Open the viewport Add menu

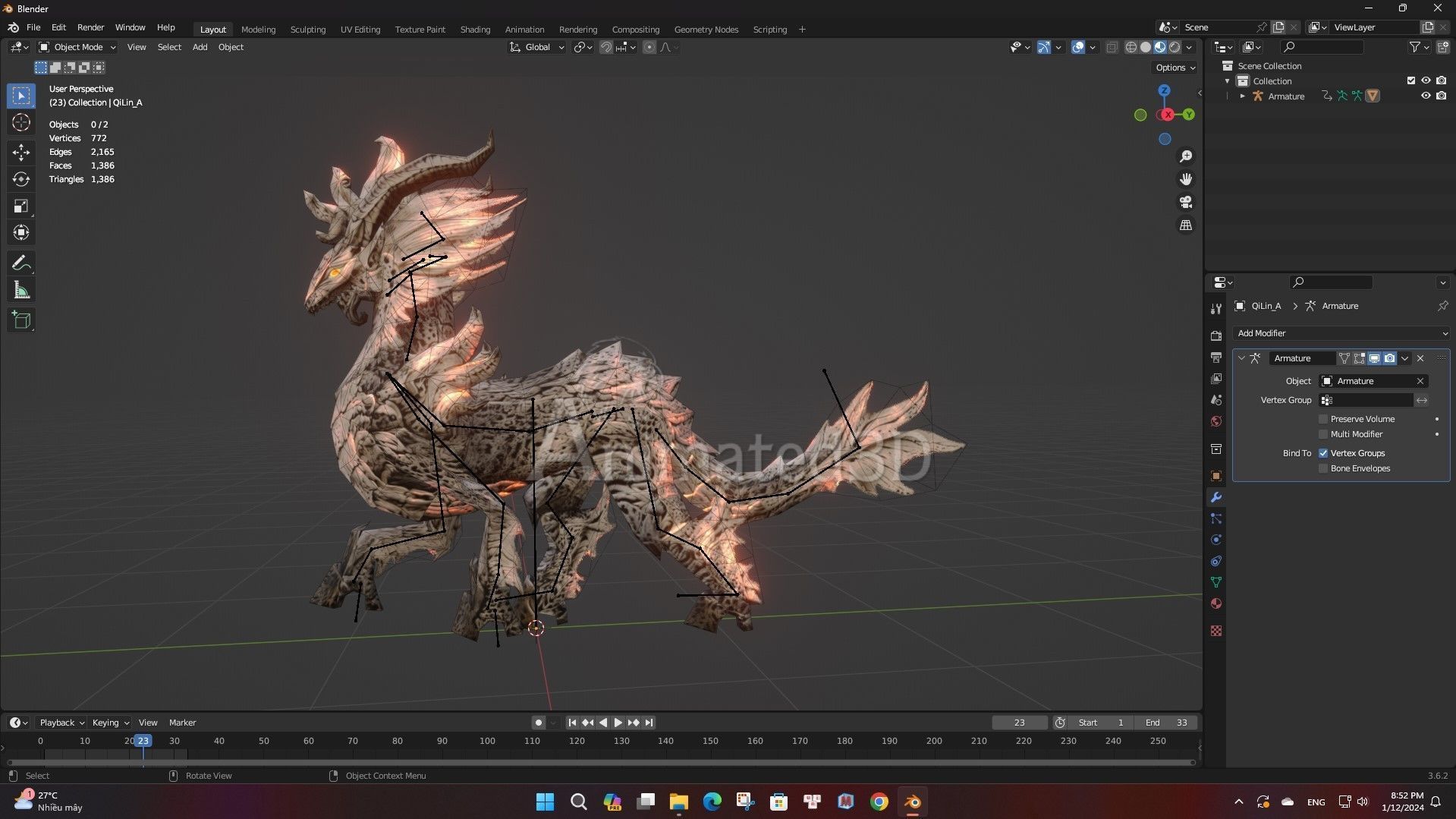click(x=200, y=47)
